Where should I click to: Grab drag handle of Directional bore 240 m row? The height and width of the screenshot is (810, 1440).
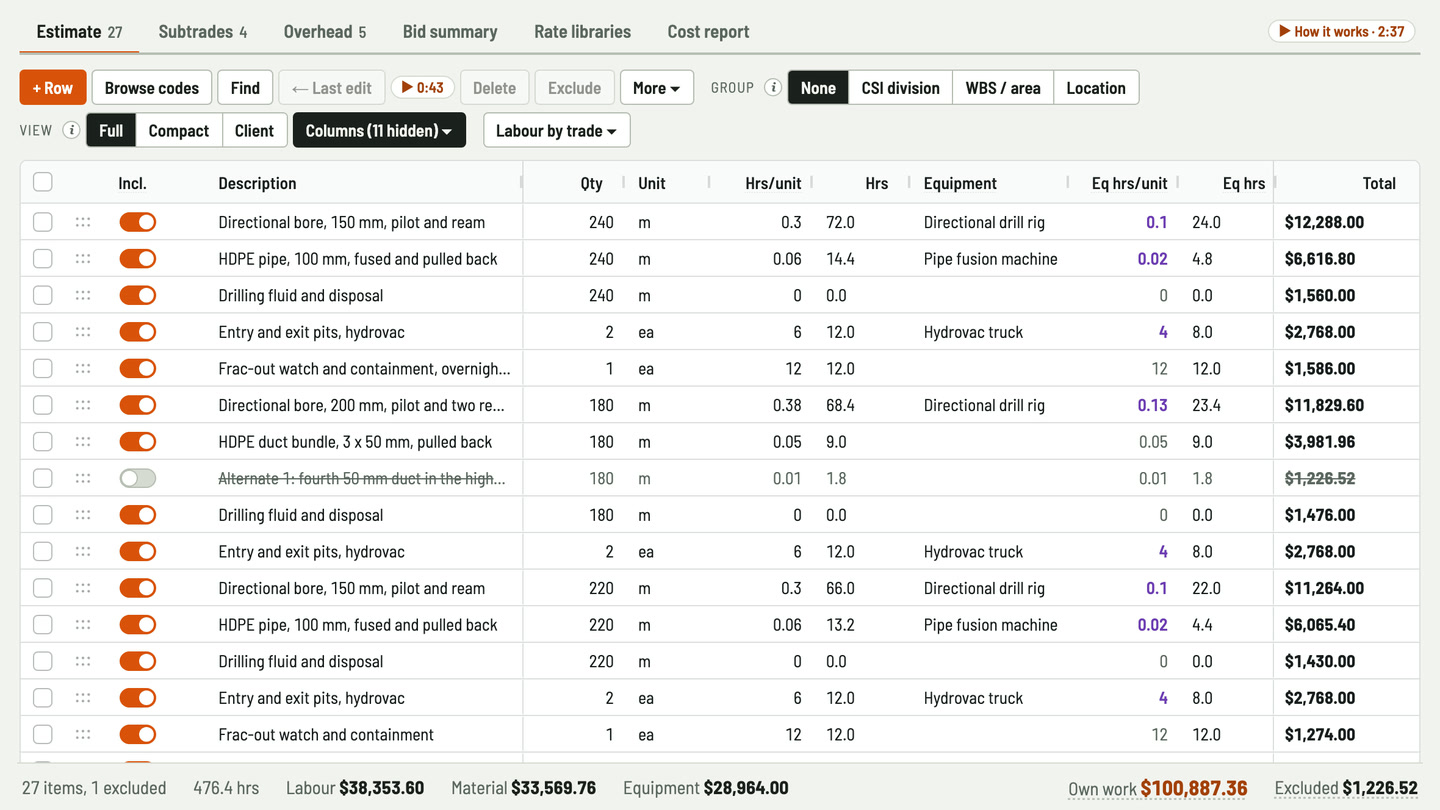[83, 222]
